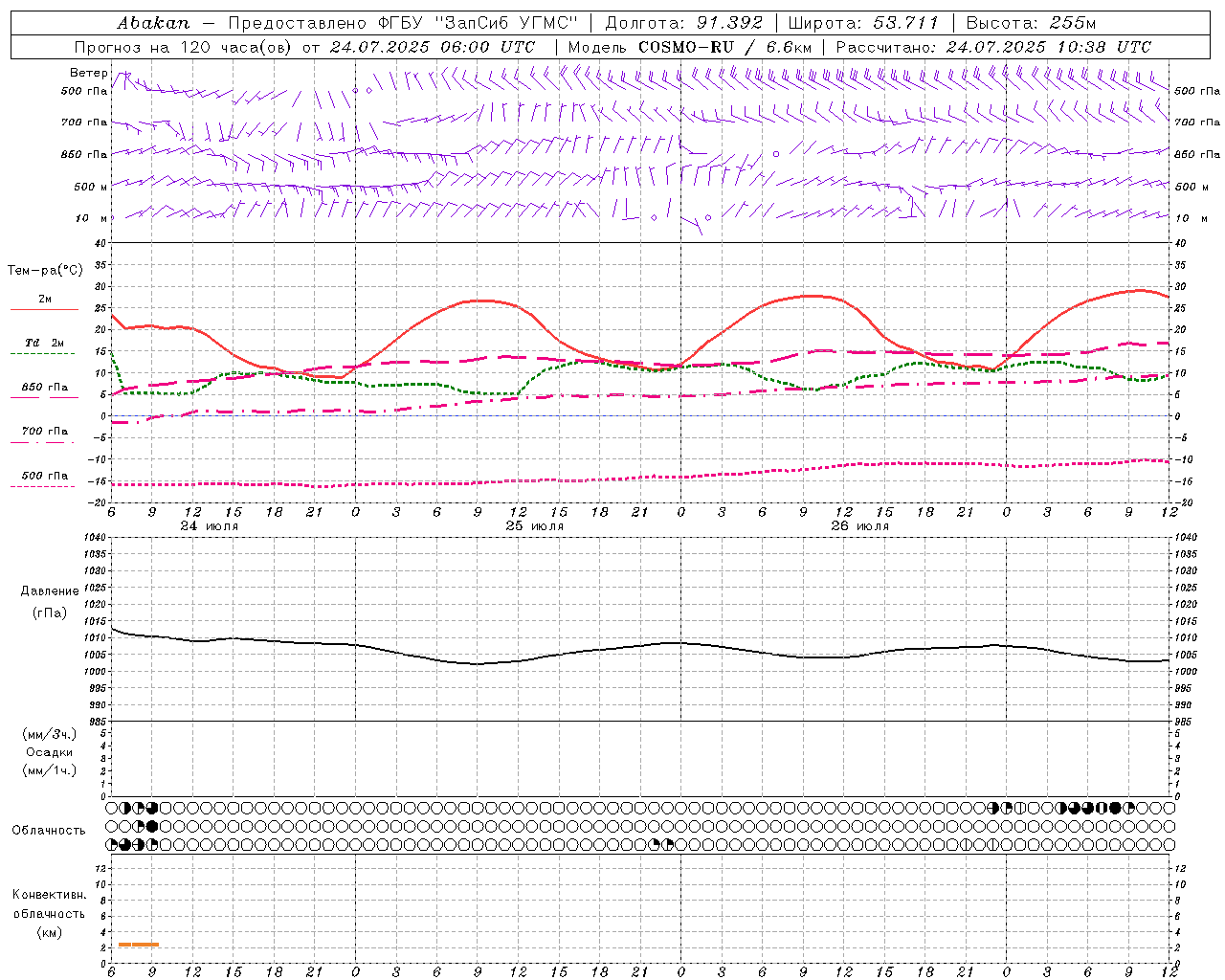Click the 26 июля date label
The width and height of the screenshot is (1225, 980).
click(x=860, y=526)
